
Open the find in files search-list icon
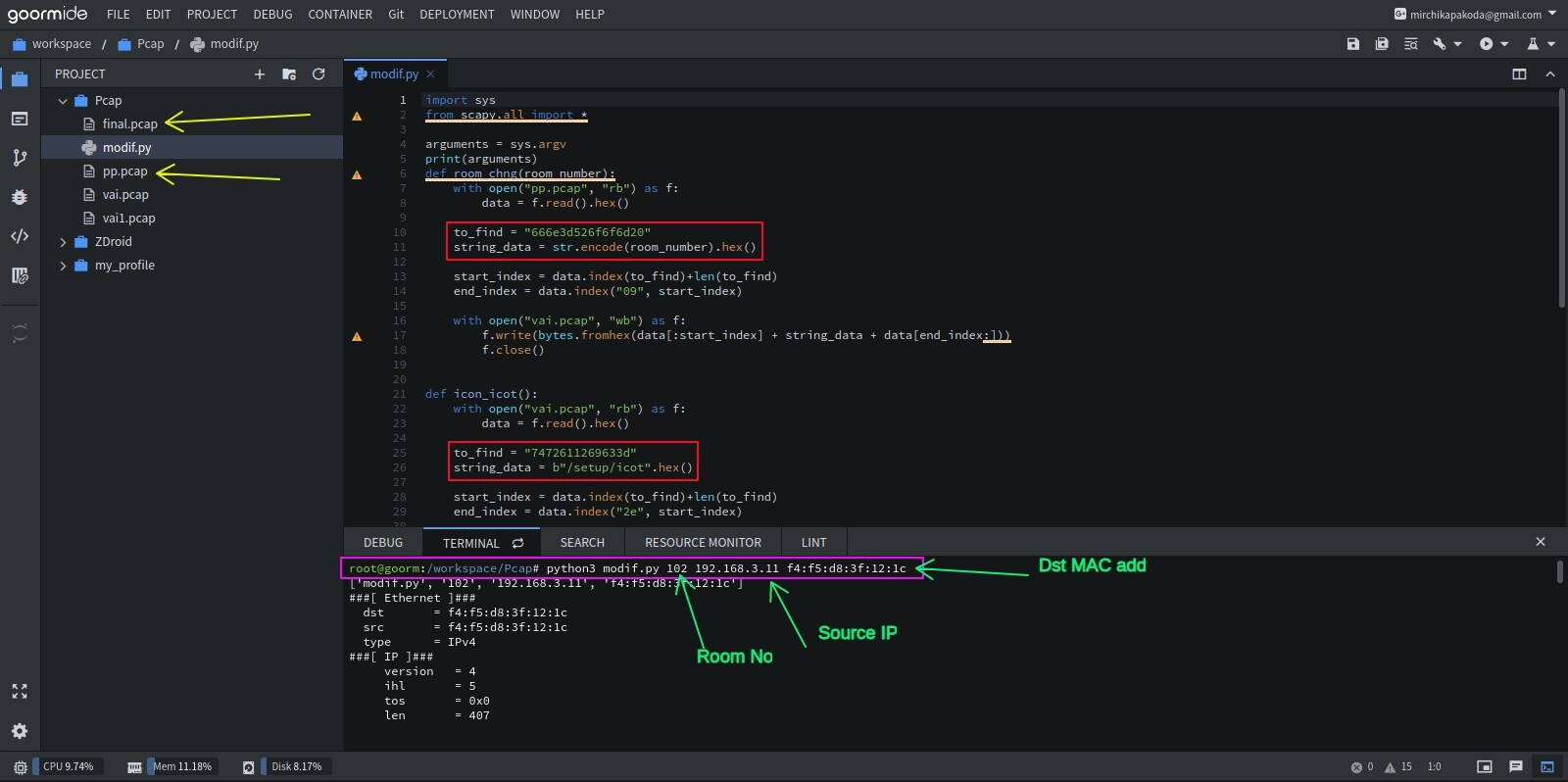[x=1411, y=44]
